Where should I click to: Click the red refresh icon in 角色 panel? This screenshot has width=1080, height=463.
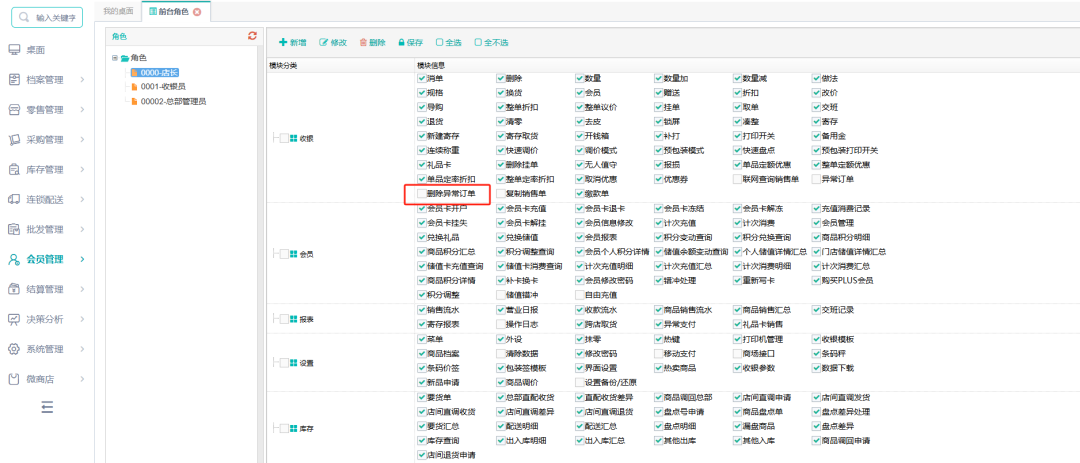pos(252,36)
